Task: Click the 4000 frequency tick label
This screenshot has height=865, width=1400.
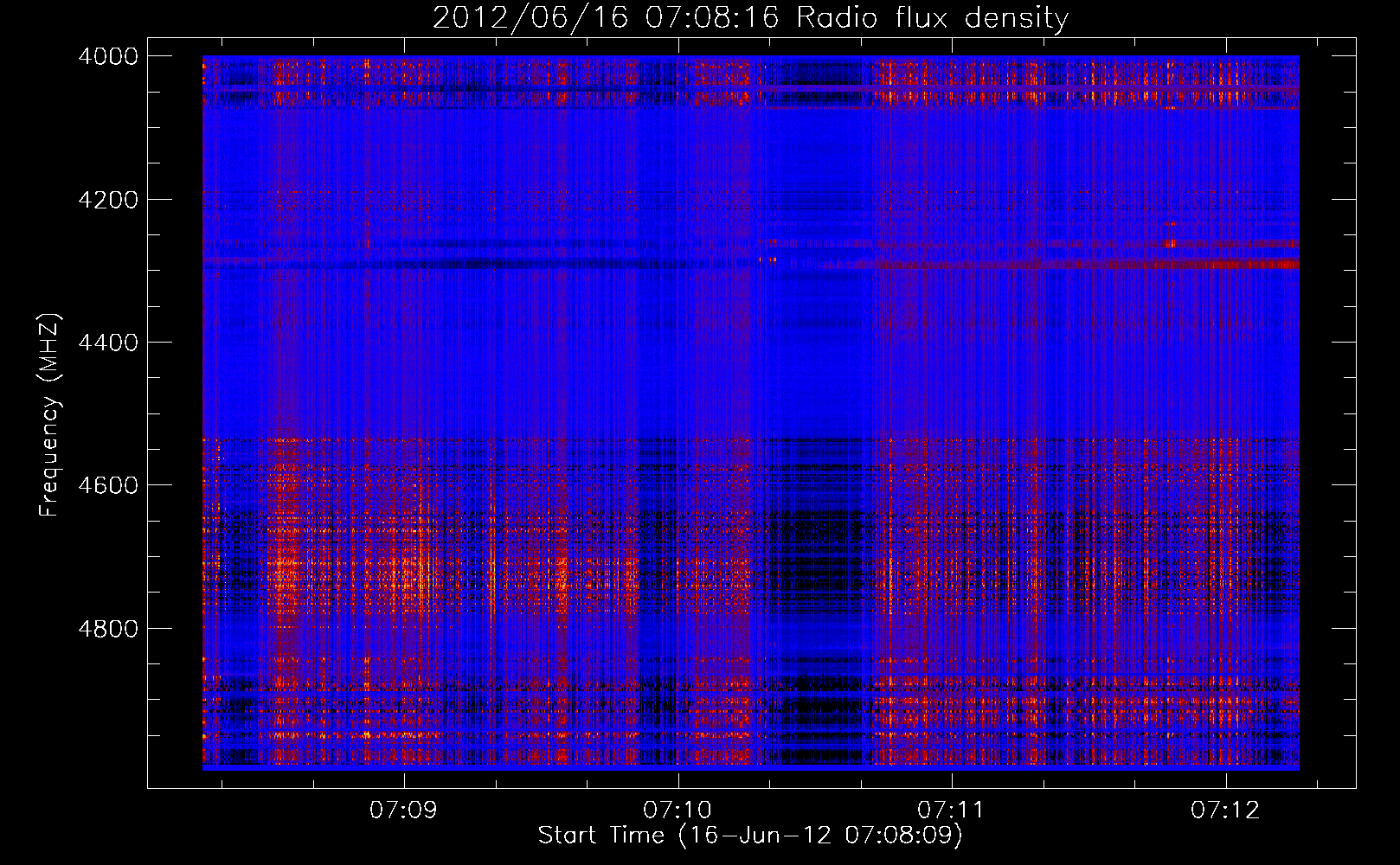Action: pos(108,56)
